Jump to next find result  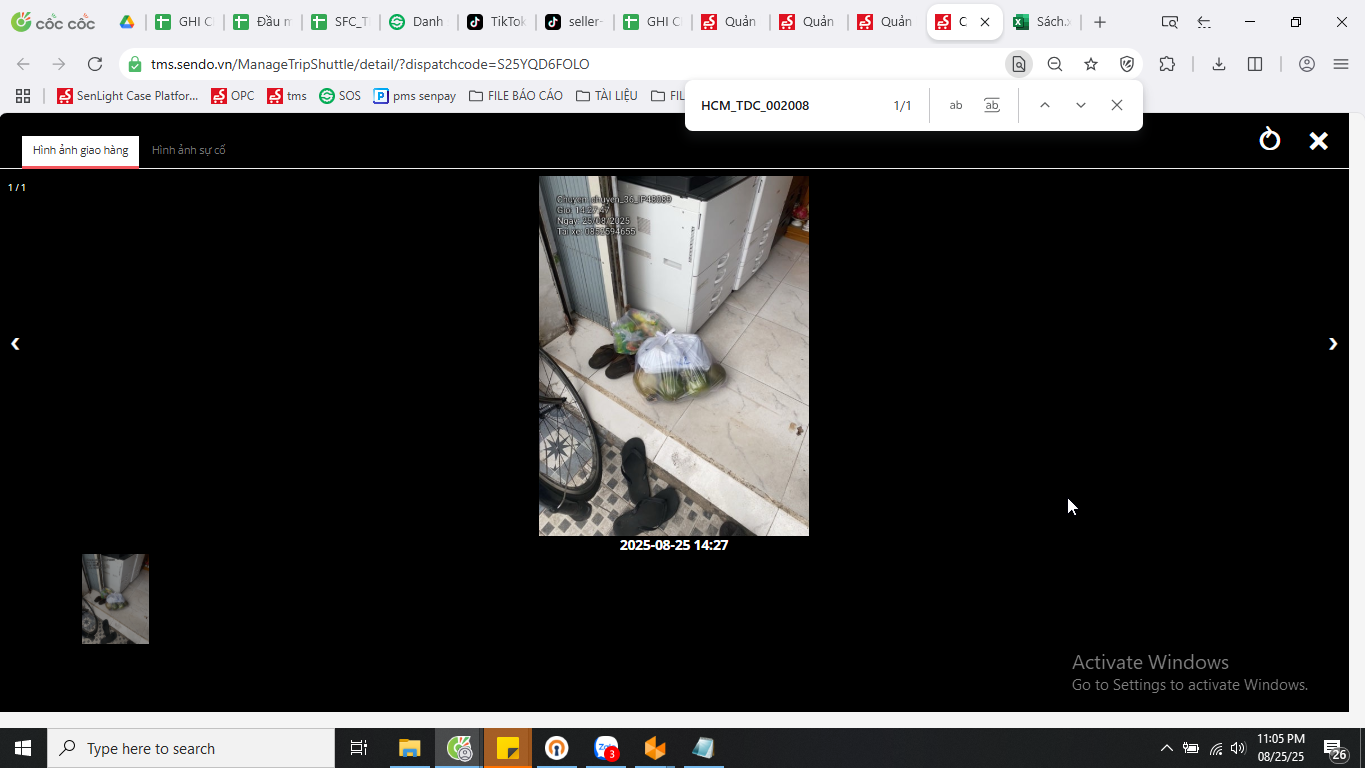coord(1081,105)
